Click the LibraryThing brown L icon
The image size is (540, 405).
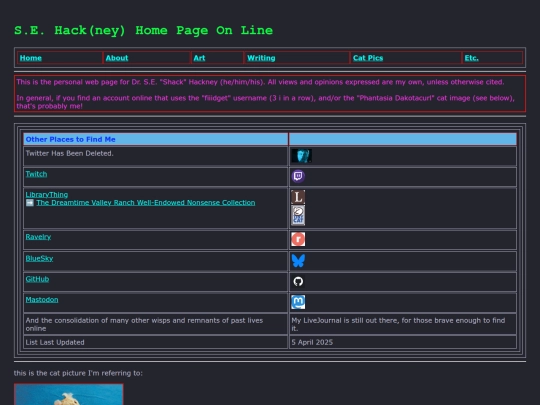point(298,197)
